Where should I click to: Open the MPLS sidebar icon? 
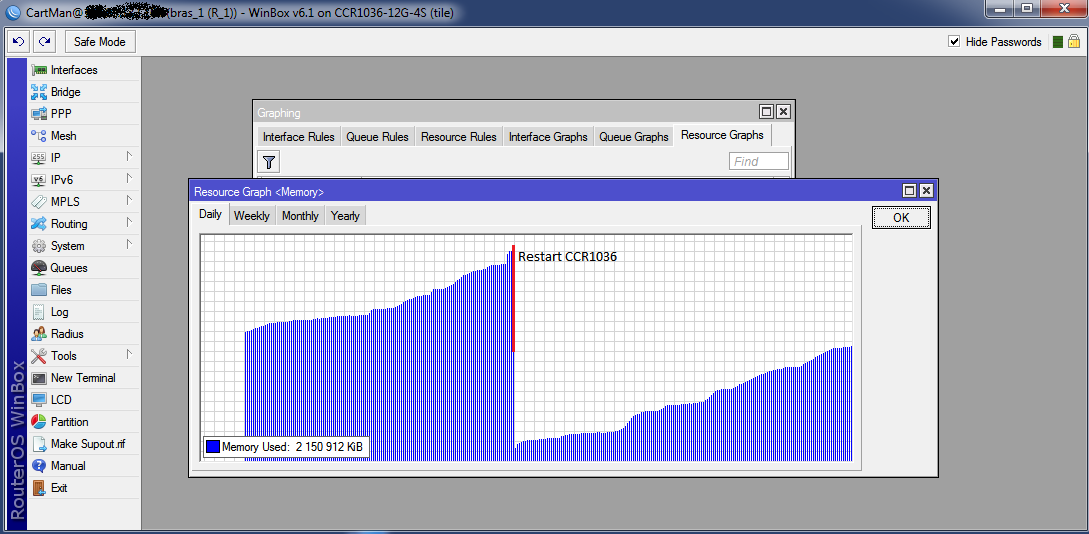39,202
